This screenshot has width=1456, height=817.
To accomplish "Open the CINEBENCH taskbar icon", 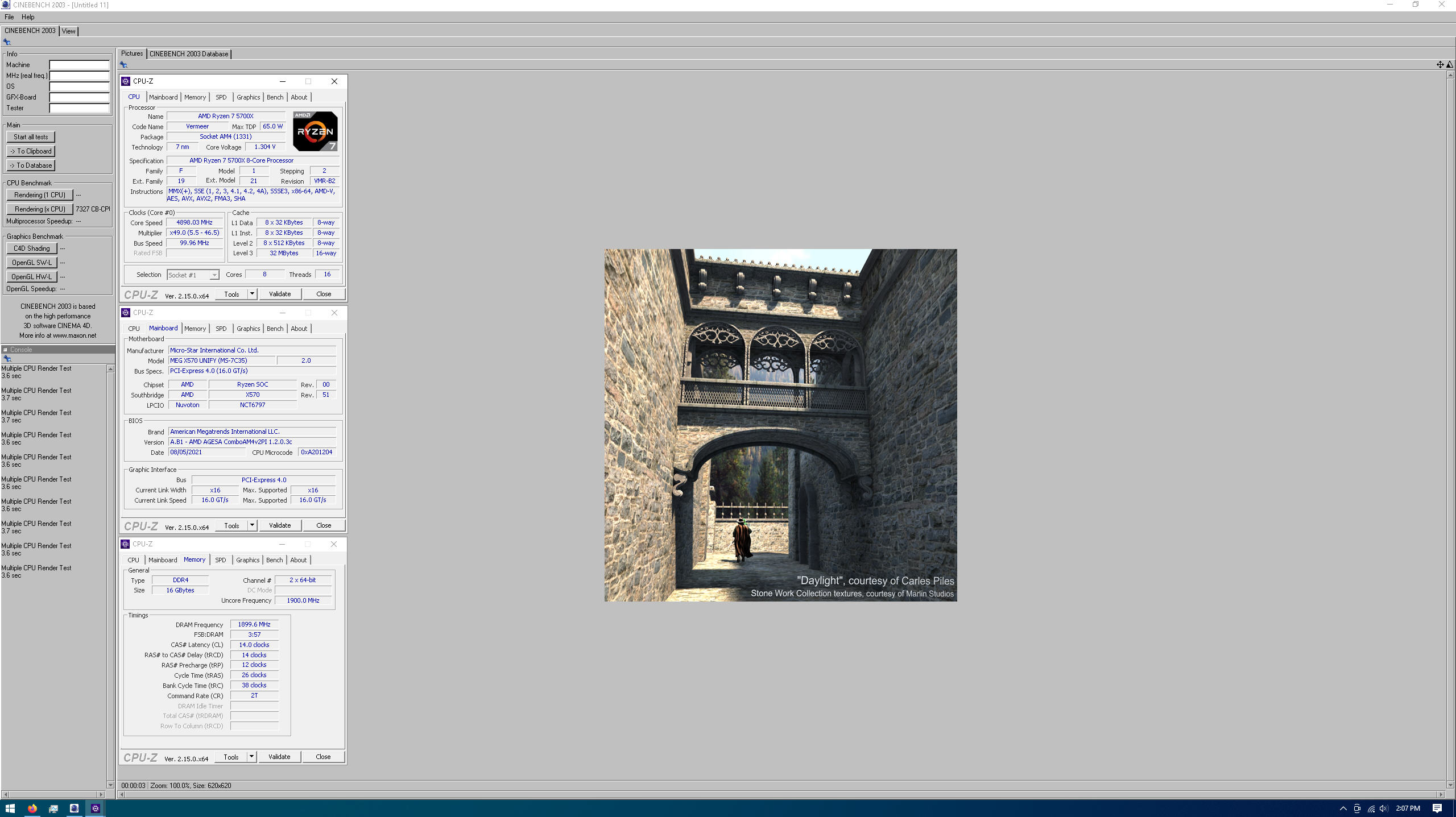I will [74, 808].
